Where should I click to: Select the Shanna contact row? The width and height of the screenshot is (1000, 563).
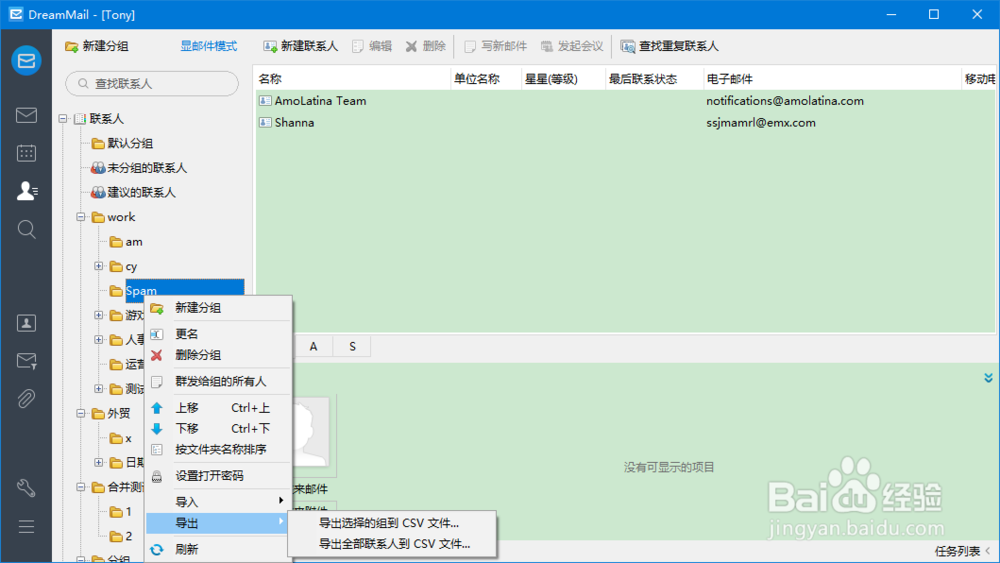[x=625, y=122]
